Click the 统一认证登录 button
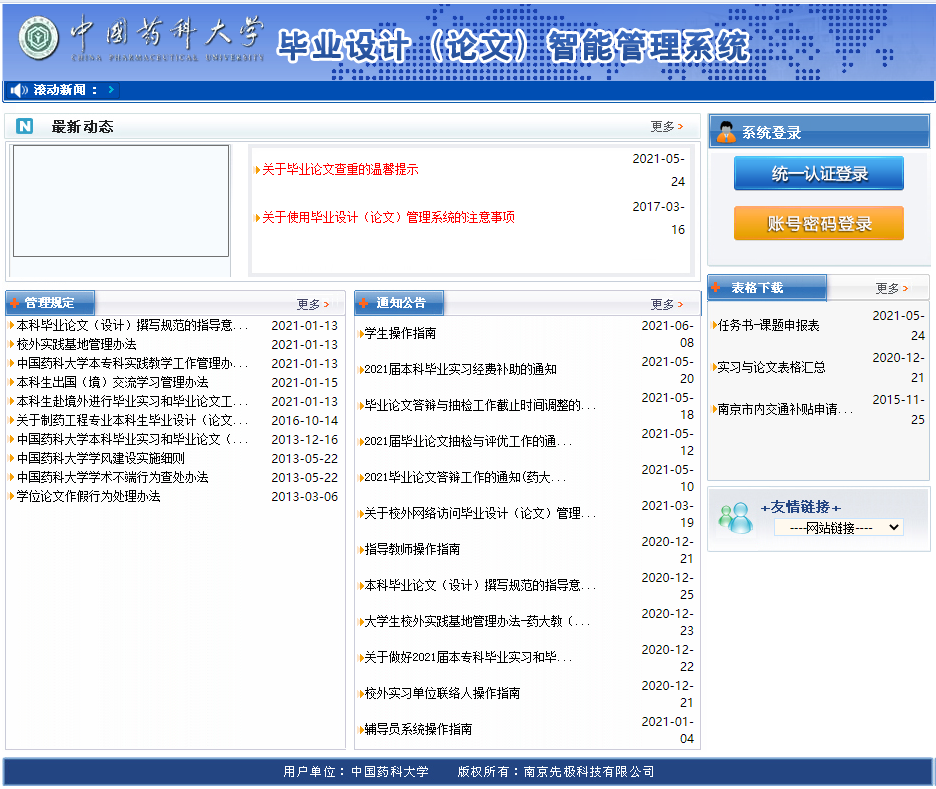This screenshot has width=936, height=789. [818, 173]
